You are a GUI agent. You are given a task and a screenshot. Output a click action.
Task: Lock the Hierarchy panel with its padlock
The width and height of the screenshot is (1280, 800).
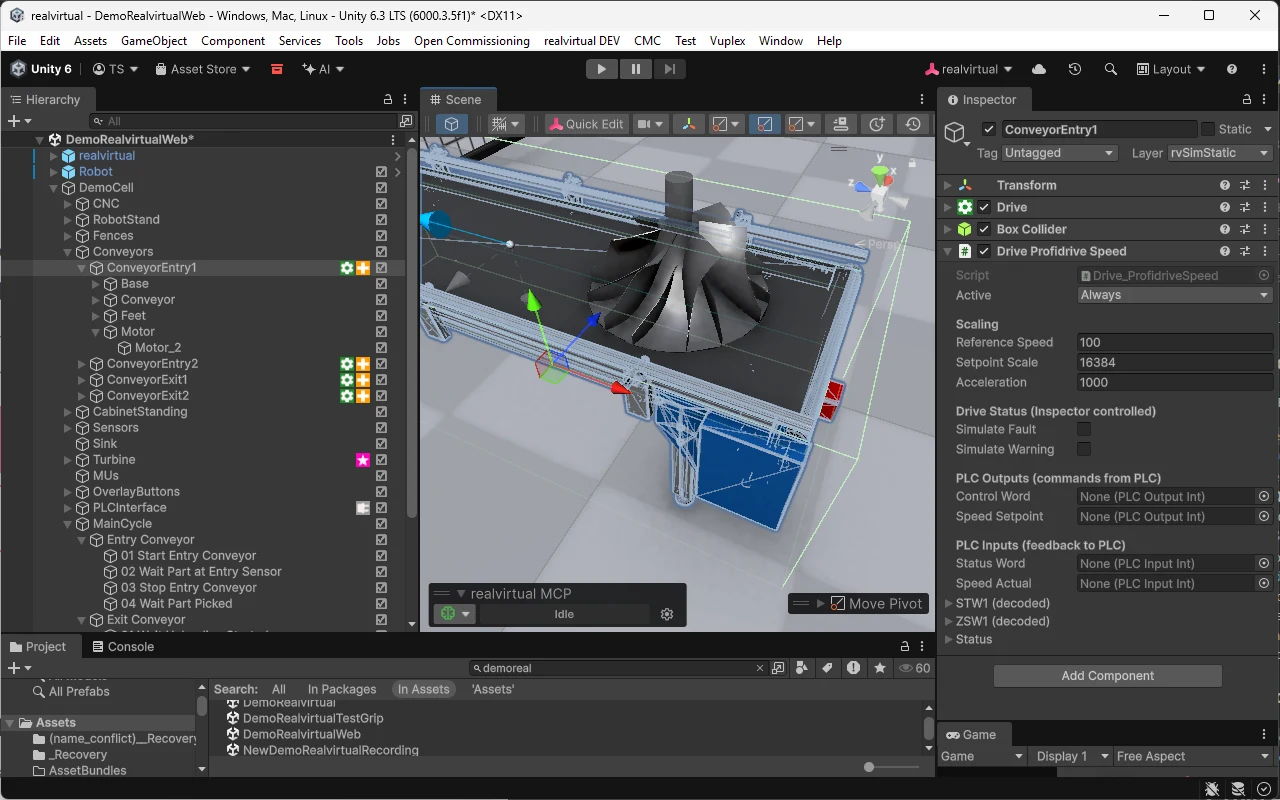pyautogui.click(x=388, y=100)
